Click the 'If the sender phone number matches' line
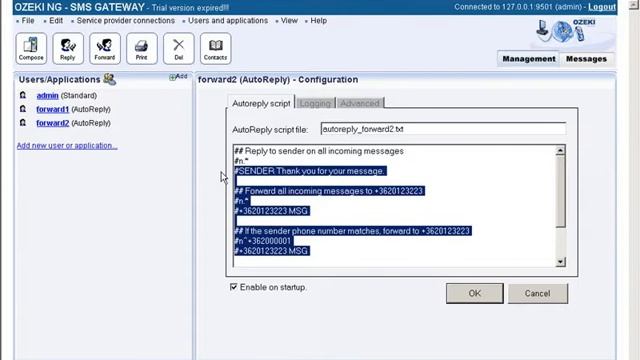 tap(352, 231)
